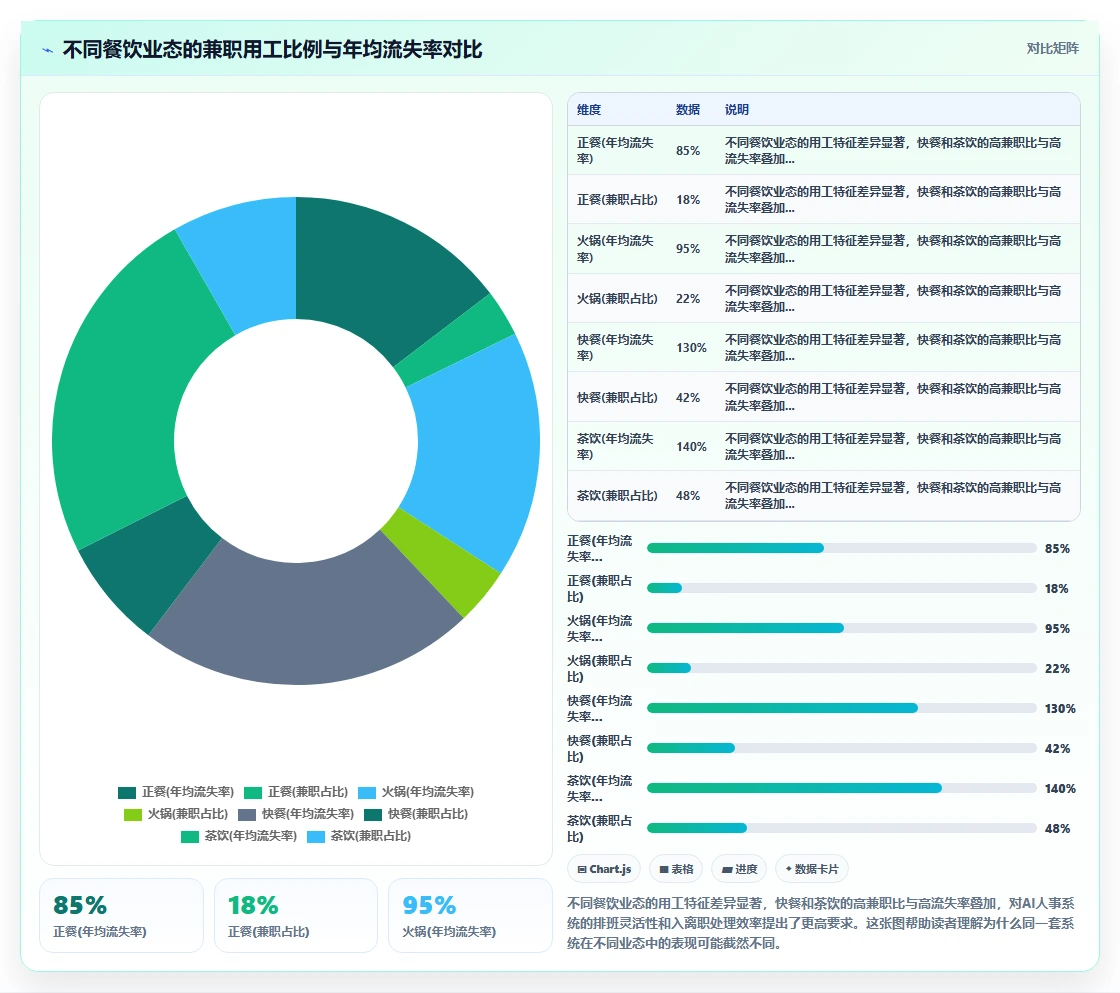This screenshot has height=993, width=1120.
Task: Click the 42% value in the table
Action: click(x=688, y=397)
